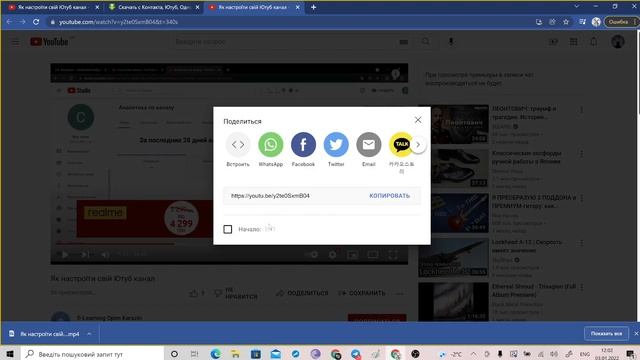Open the media control icon in the browser toolbar

(582, 22)
